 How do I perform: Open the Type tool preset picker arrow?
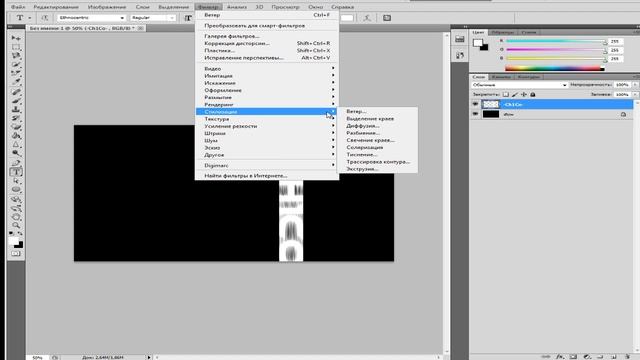click(29, 18)
